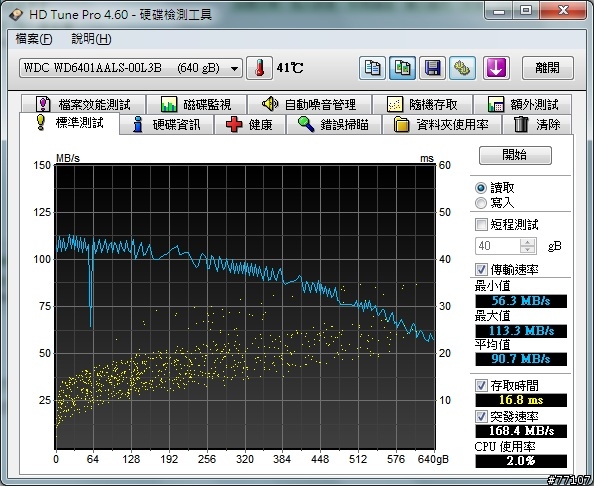
Task: Open options via gears icon
Action: click(462, 68)
